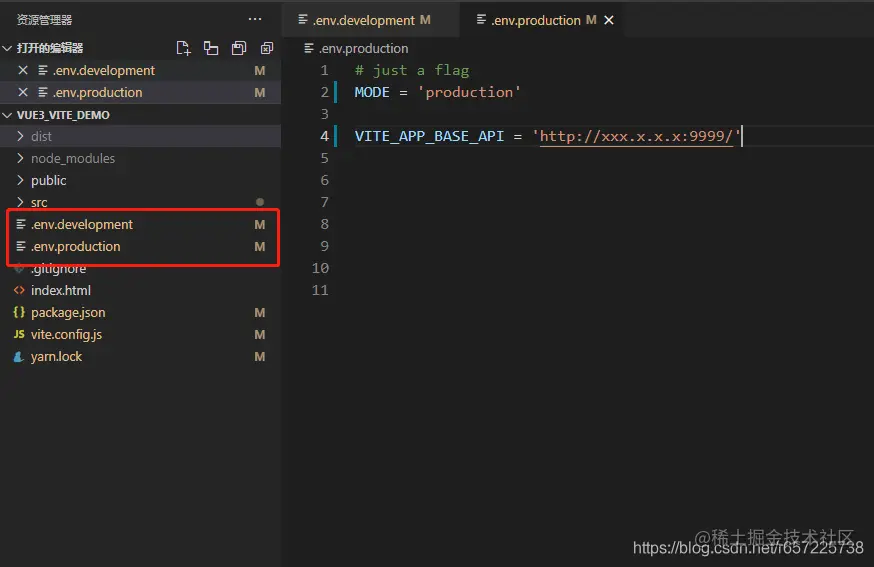Click the Close All Editors icon
Image resolution: width=874 pixels, height=567 pixels.
(267, 49)
